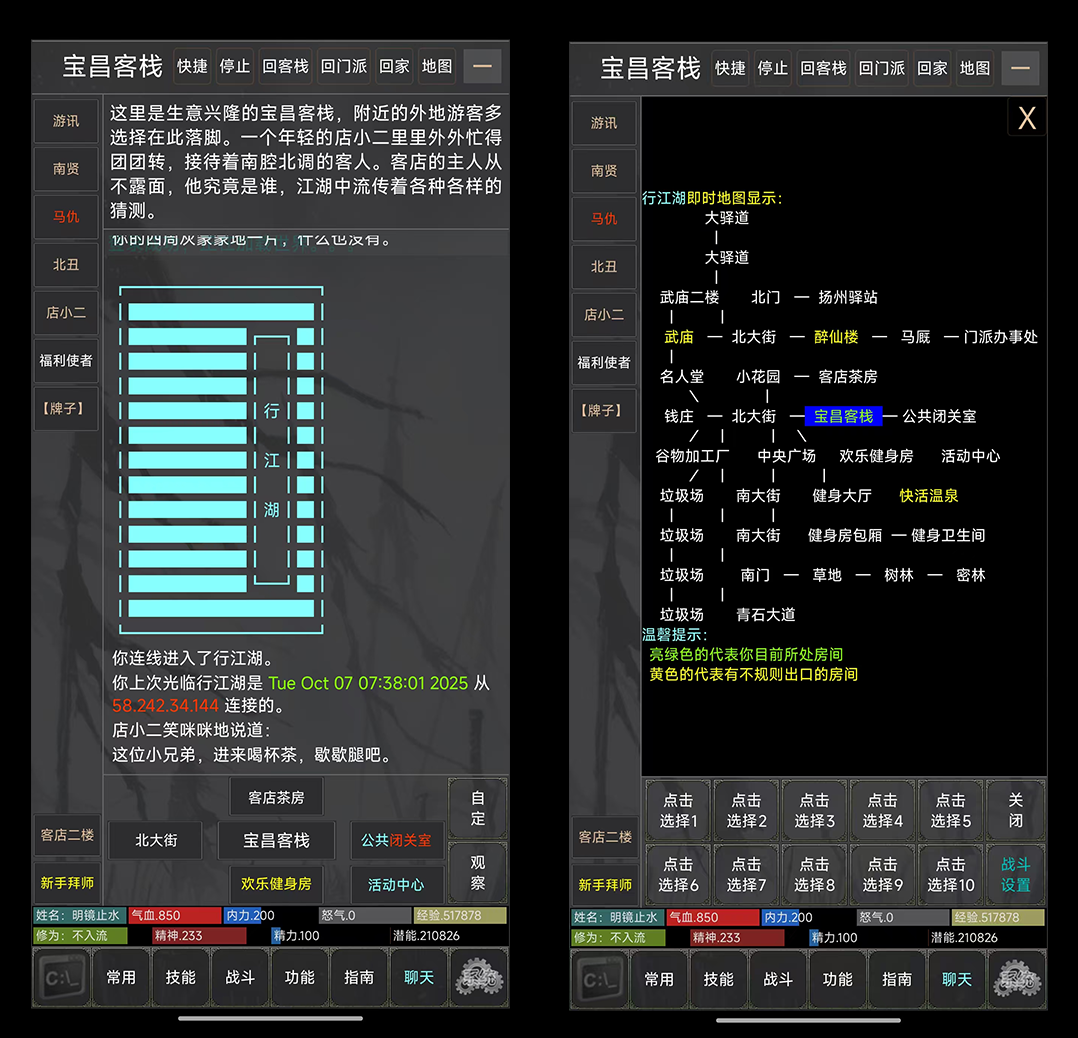Select the 功能 functions tab
1078x1038 pixels.
299,978
